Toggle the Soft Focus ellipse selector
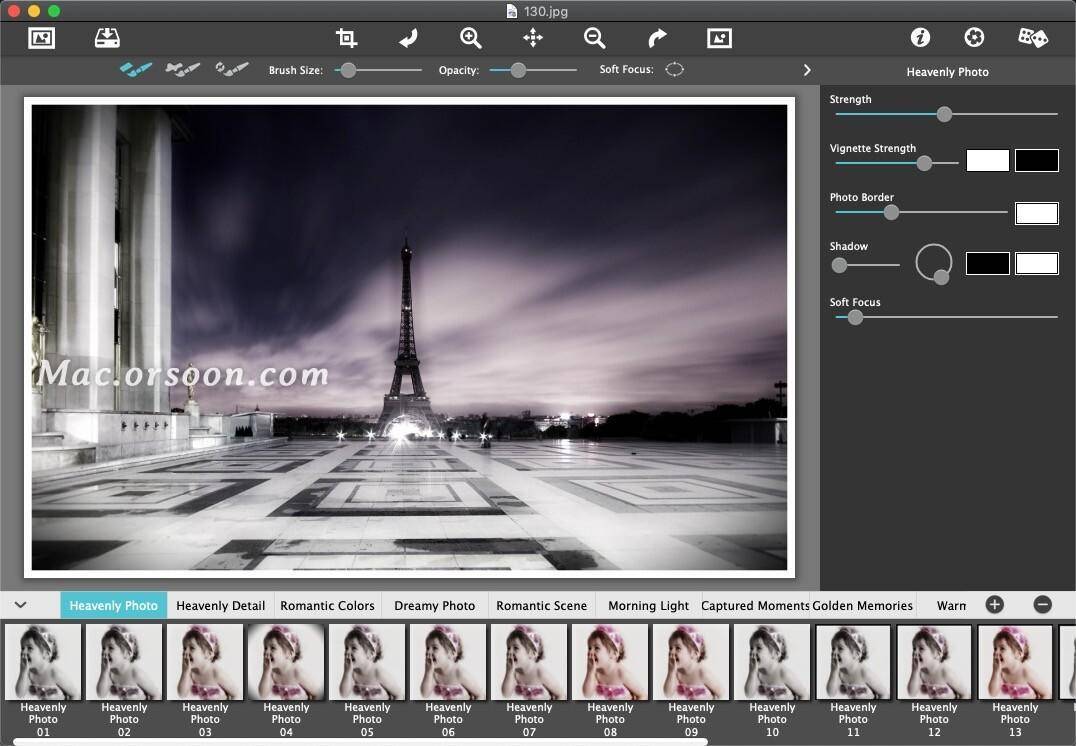Screen dimensions: 1076x746 pos(675,70)
